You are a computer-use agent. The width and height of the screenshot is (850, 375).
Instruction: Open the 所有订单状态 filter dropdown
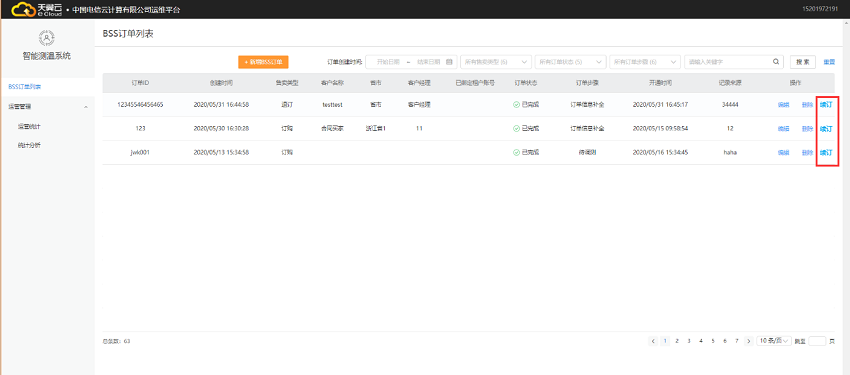(570, 62)
